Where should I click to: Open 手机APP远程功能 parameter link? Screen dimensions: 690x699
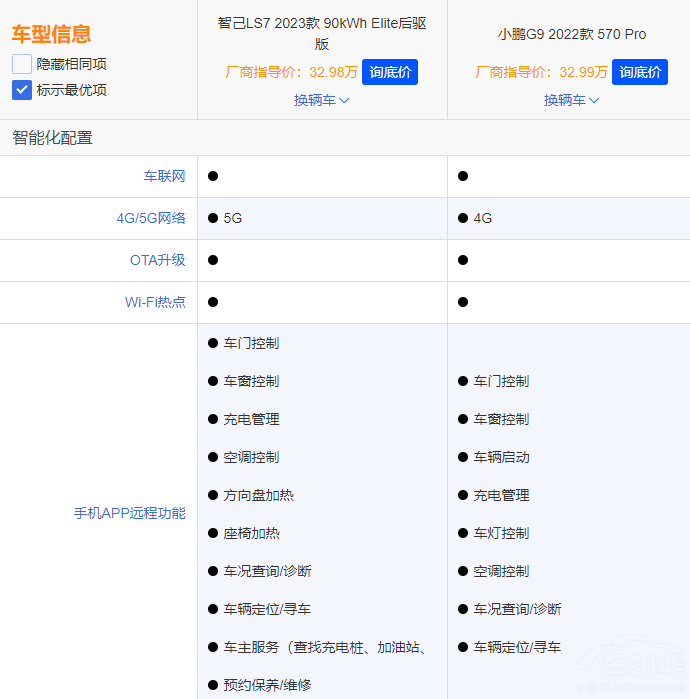pos(129,513)
